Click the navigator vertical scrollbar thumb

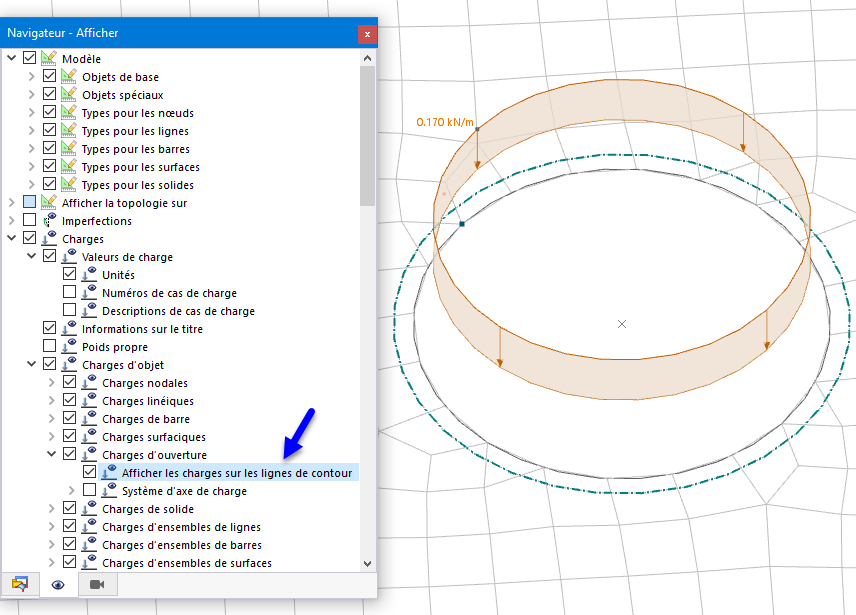tap(367, 135)
